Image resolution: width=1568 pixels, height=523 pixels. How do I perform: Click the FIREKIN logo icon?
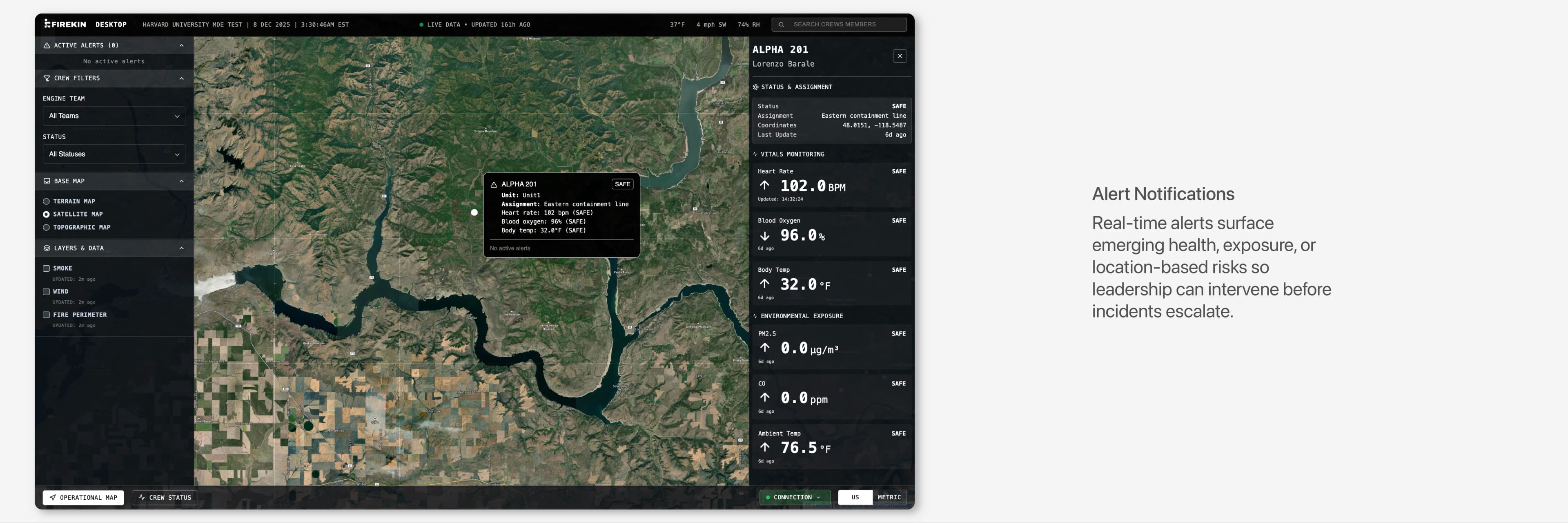47,25
